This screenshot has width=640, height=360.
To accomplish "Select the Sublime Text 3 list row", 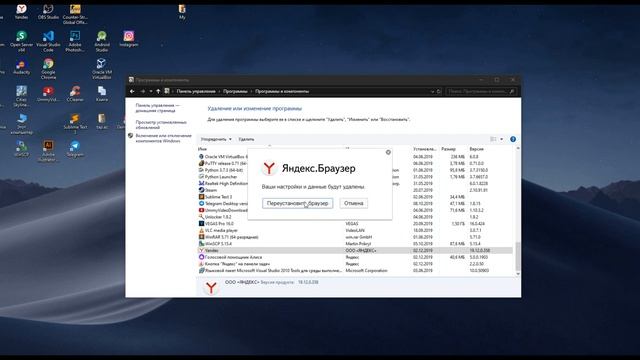I will [x=355, y=197].
